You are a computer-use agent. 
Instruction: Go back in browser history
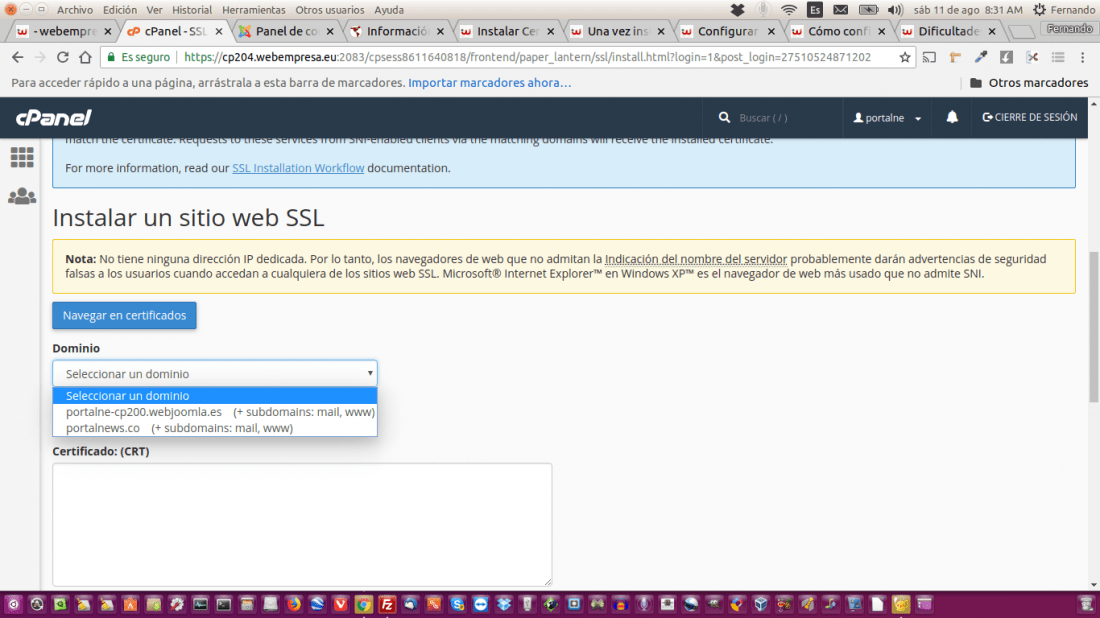click(x=18, y=58)
